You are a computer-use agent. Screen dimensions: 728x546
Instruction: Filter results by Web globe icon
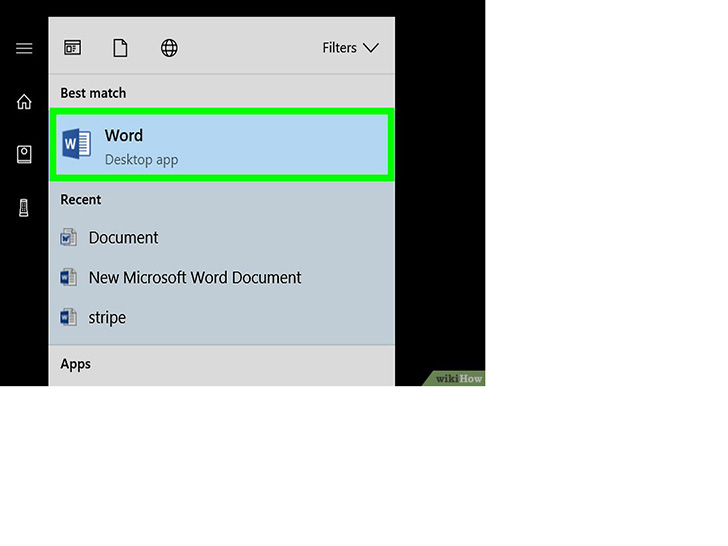click(169, 48)
